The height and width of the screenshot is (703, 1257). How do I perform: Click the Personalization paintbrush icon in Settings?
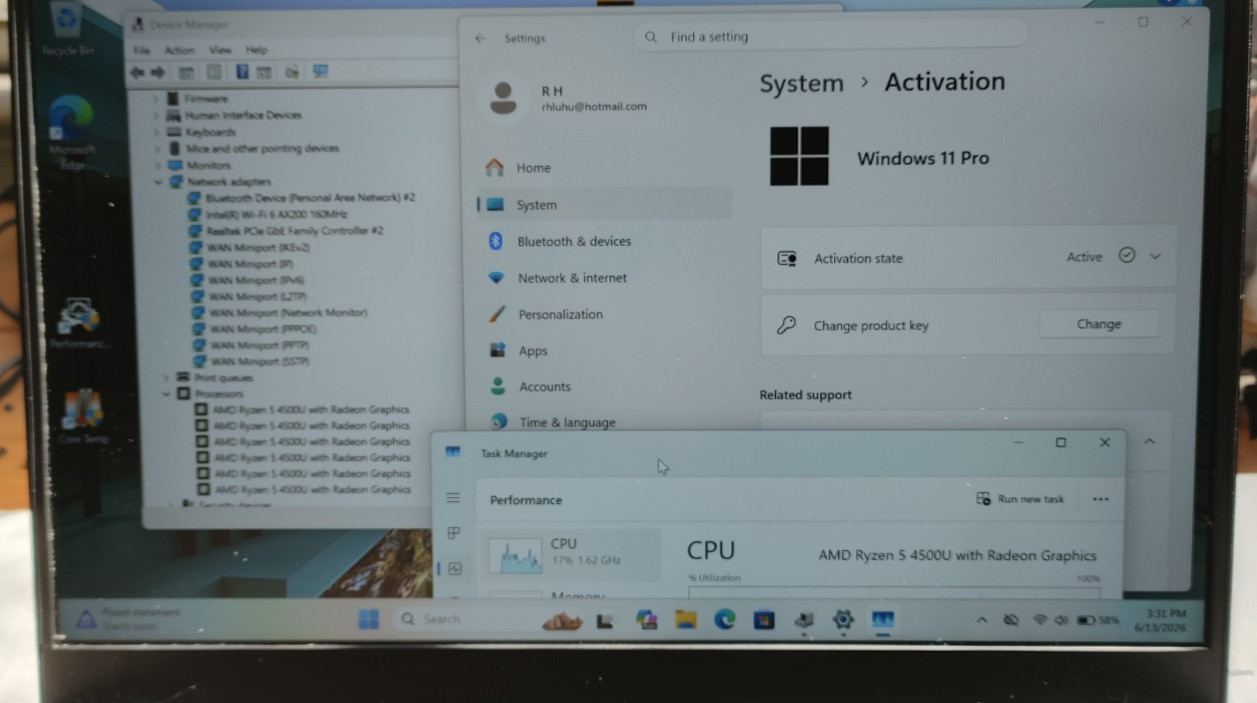click(496, 314)
